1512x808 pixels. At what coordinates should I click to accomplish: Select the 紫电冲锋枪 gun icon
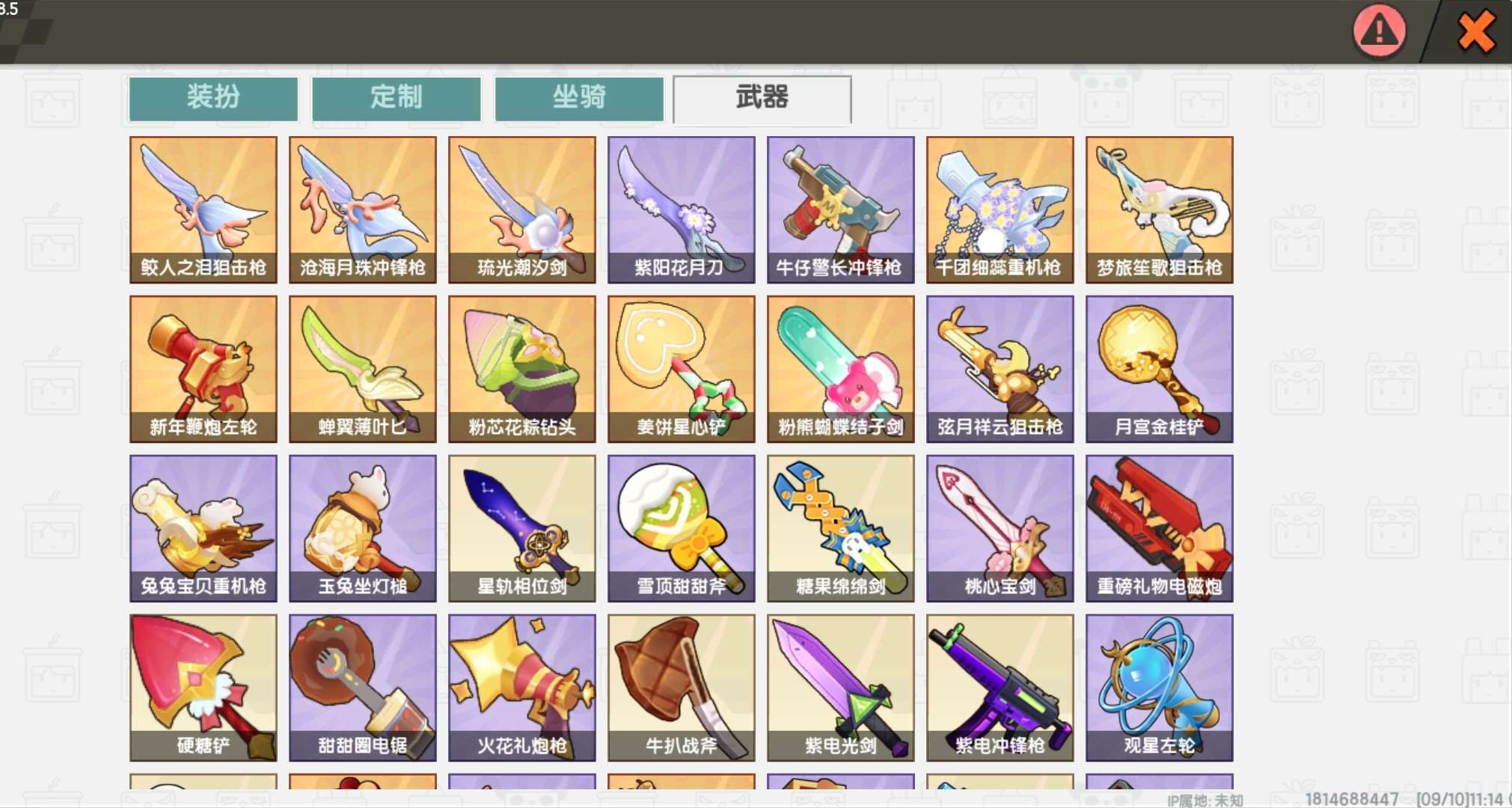pos(1000,688)
